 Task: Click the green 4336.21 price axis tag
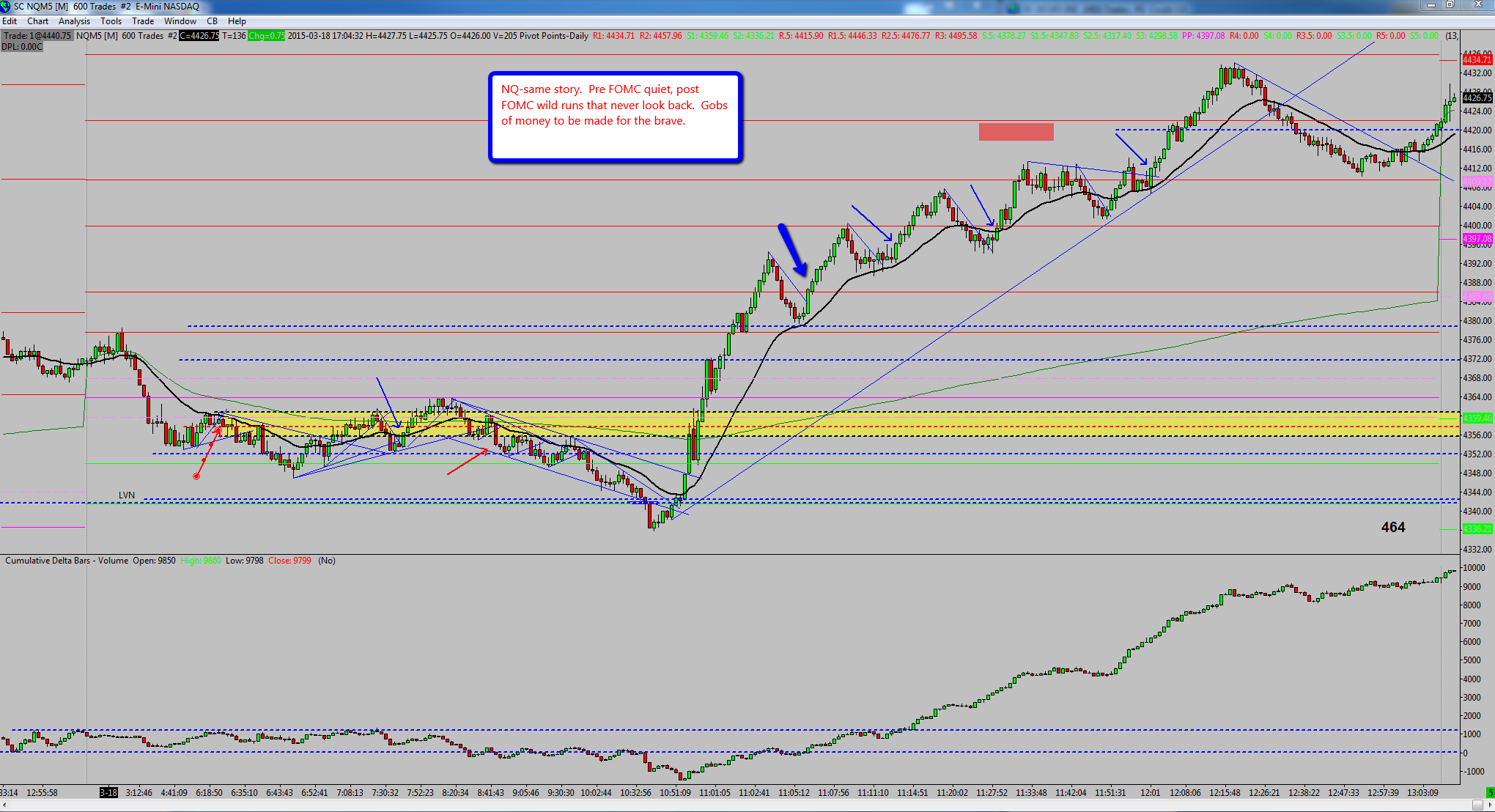click(1477, 529)
